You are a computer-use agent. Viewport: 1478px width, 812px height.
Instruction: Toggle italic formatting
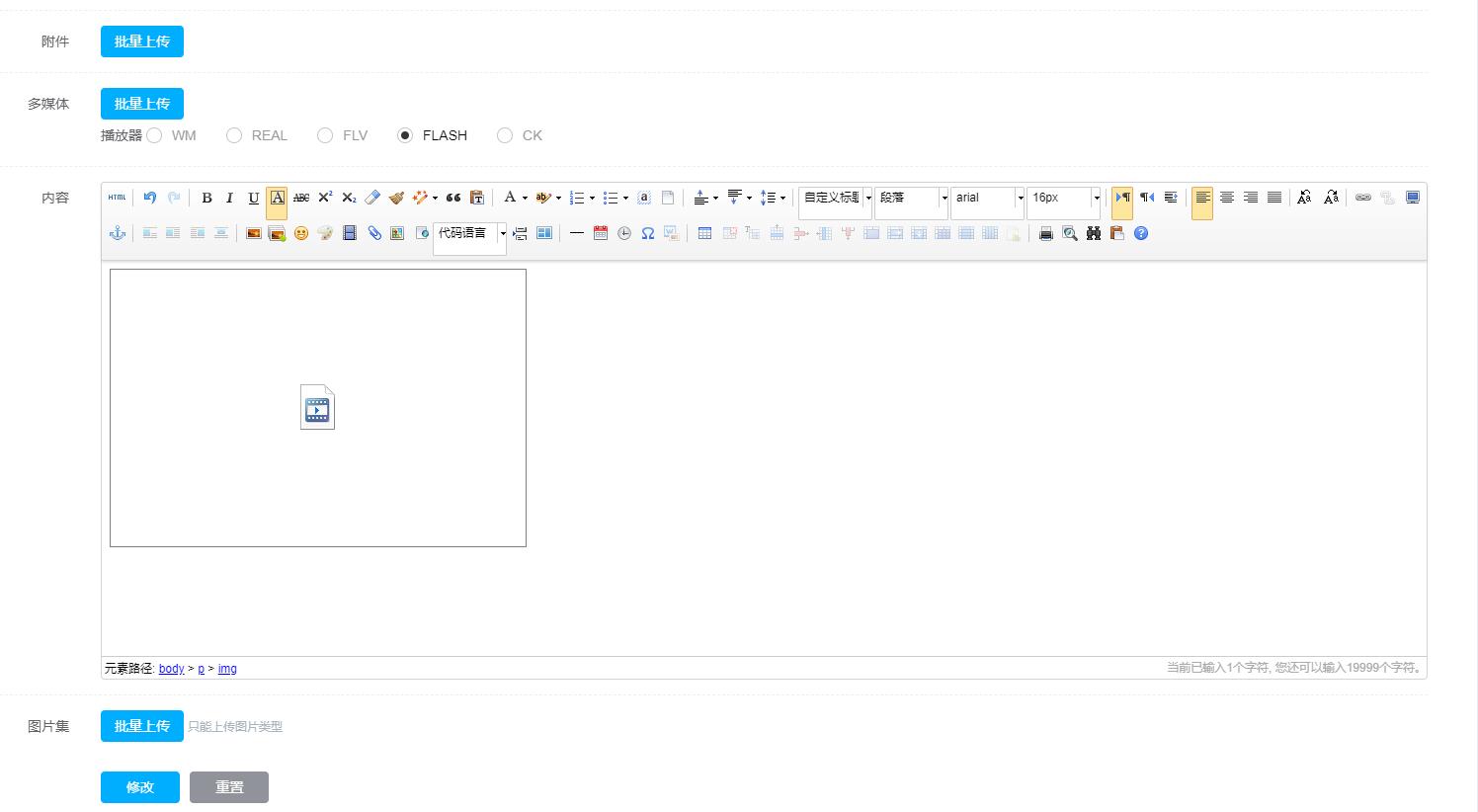(229, 198)
